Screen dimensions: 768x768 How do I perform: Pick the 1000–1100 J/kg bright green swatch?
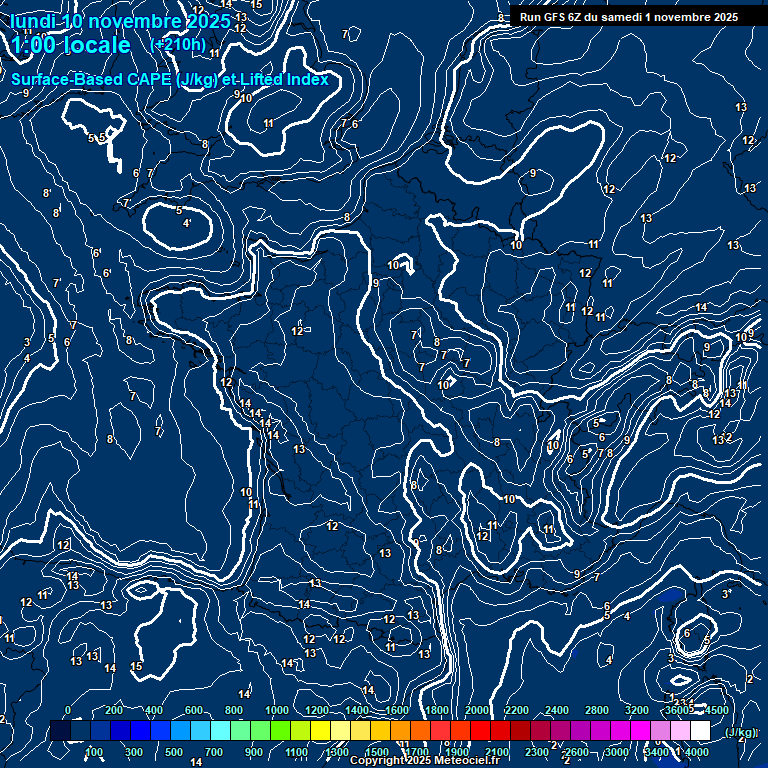(280, 730)
